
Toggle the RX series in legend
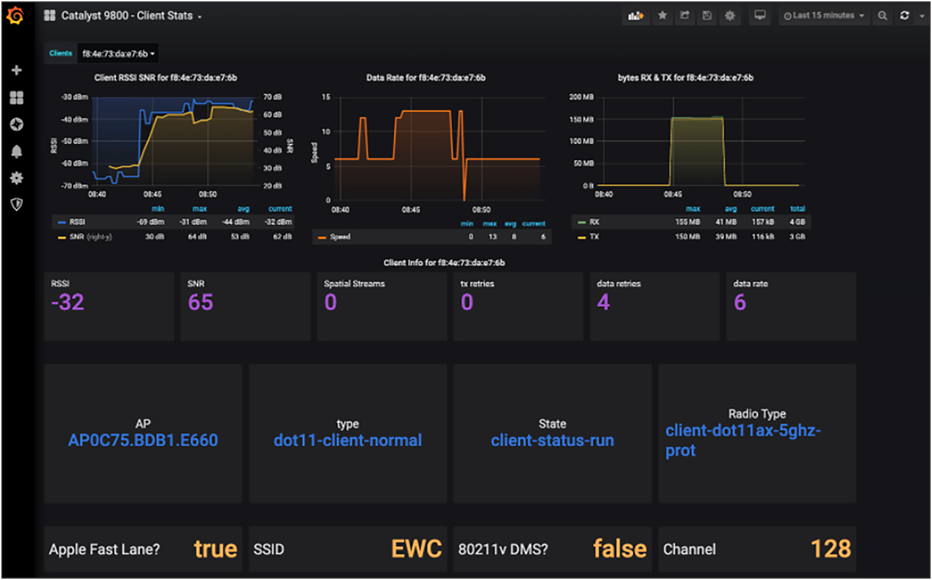594,222
